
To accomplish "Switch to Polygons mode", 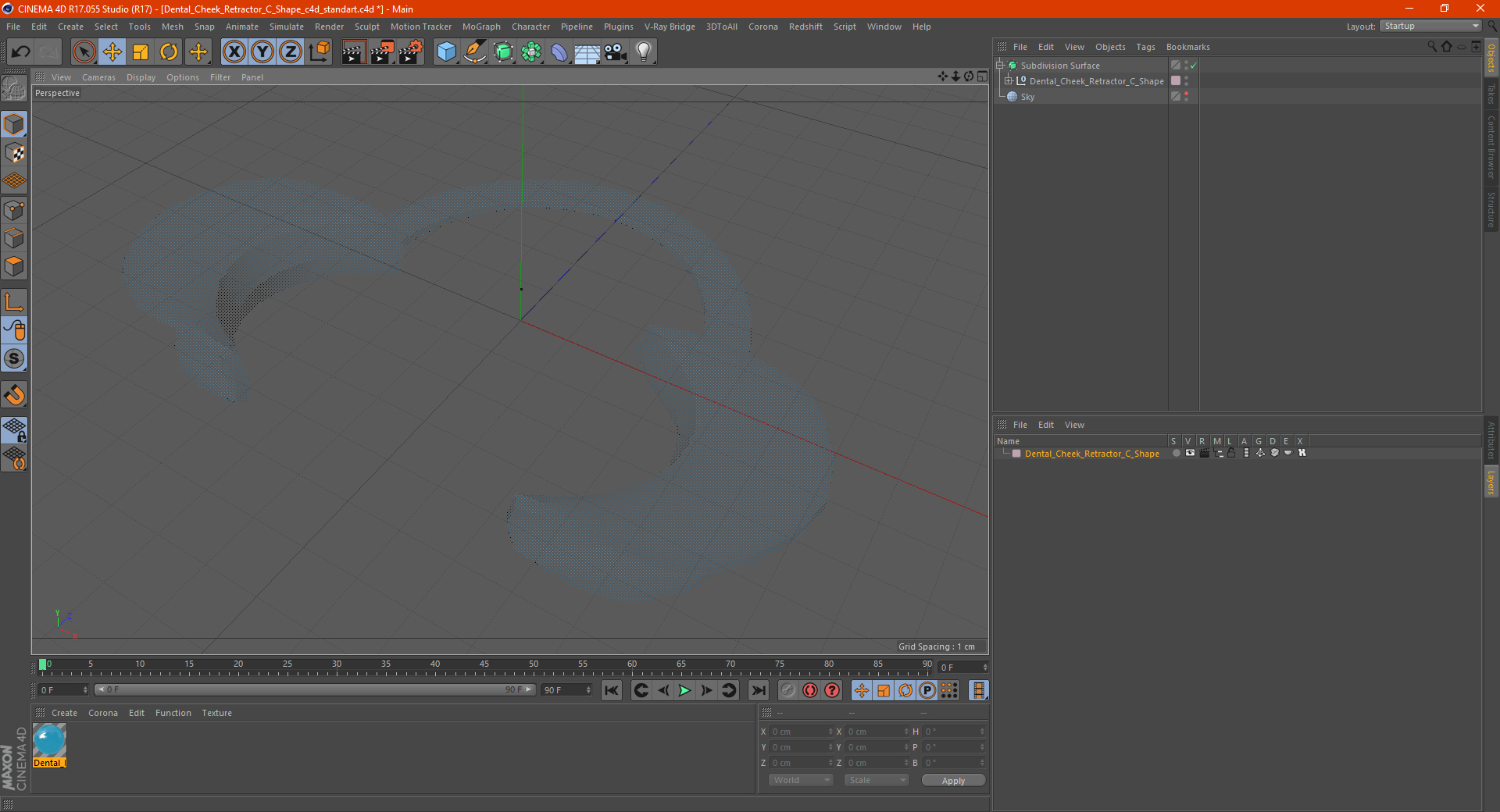I will pyautogui.click(x=14, y=266).
